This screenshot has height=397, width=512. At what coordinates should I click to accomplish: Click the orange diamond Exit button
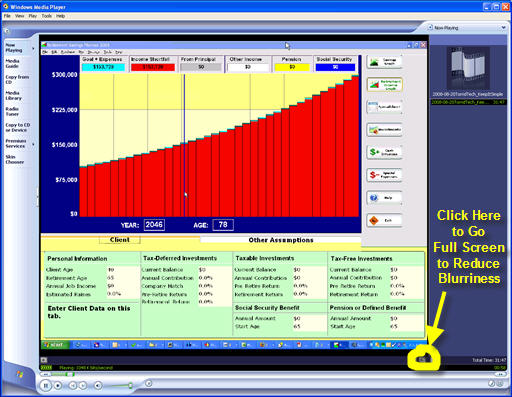pyautogui.click(x=384, y=220)
